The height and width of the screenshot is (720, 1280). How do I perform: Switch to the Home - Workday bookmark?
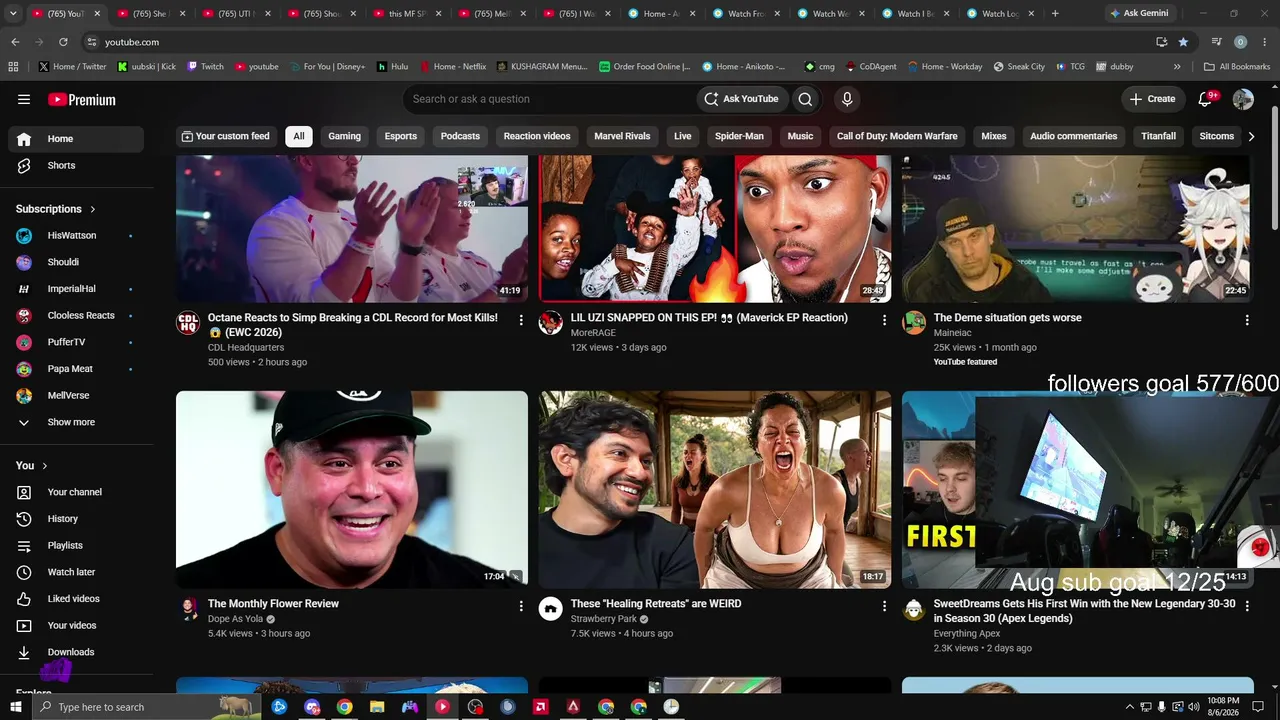[x=944, y=67]
